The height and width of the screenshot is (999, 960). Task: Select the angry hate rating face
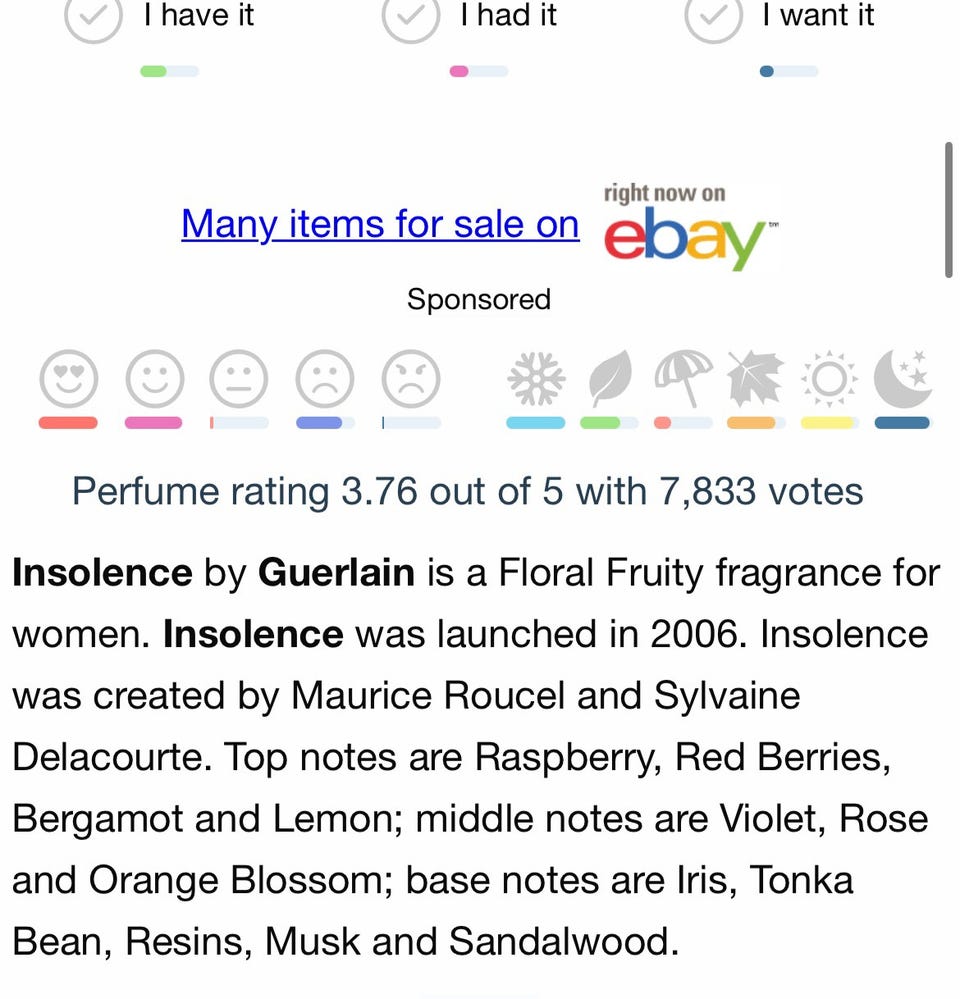pyautogui.click(x=411, y=380)
